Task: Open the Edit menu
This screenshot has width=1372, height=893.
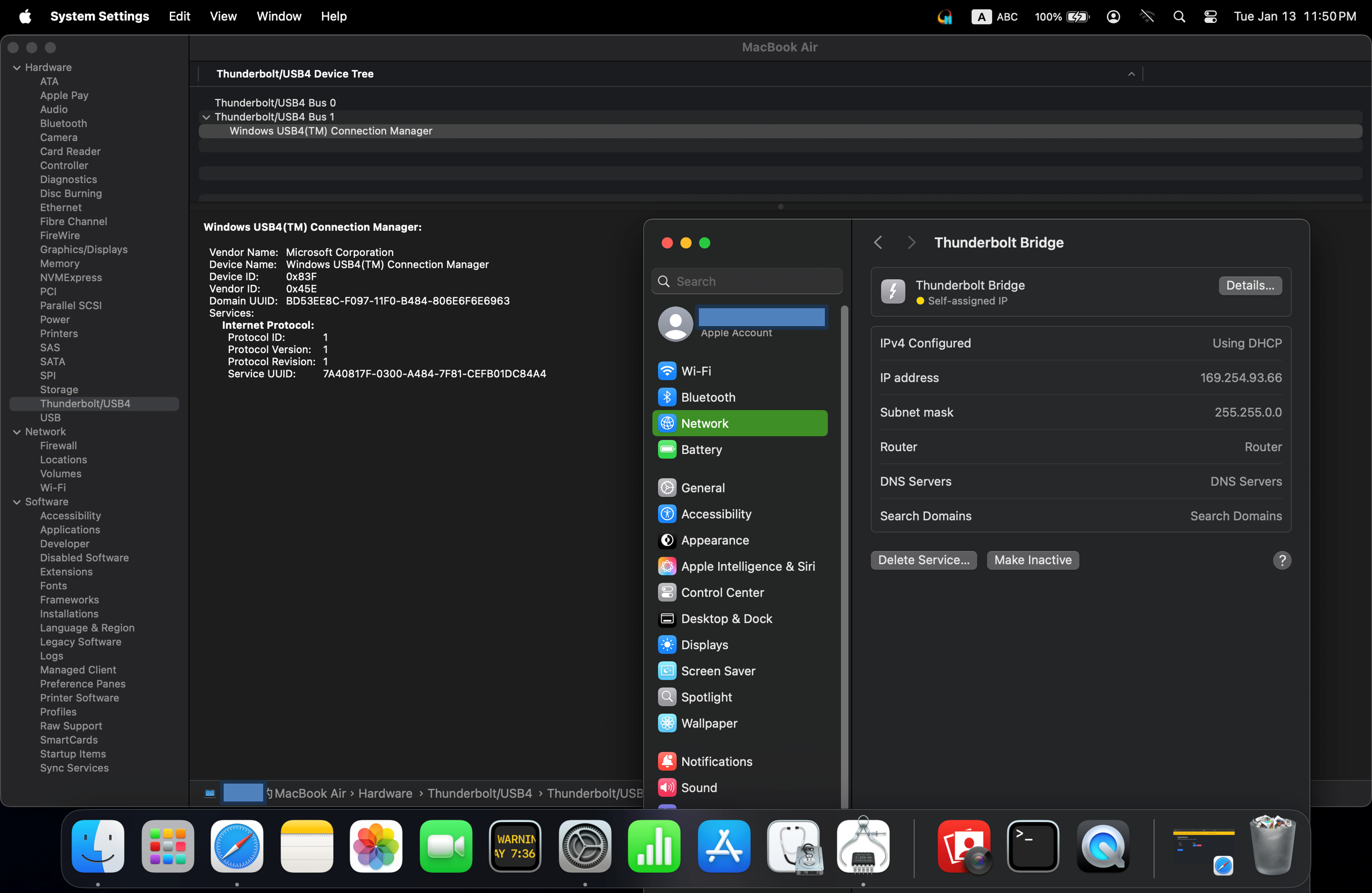Action: [179, 16]
